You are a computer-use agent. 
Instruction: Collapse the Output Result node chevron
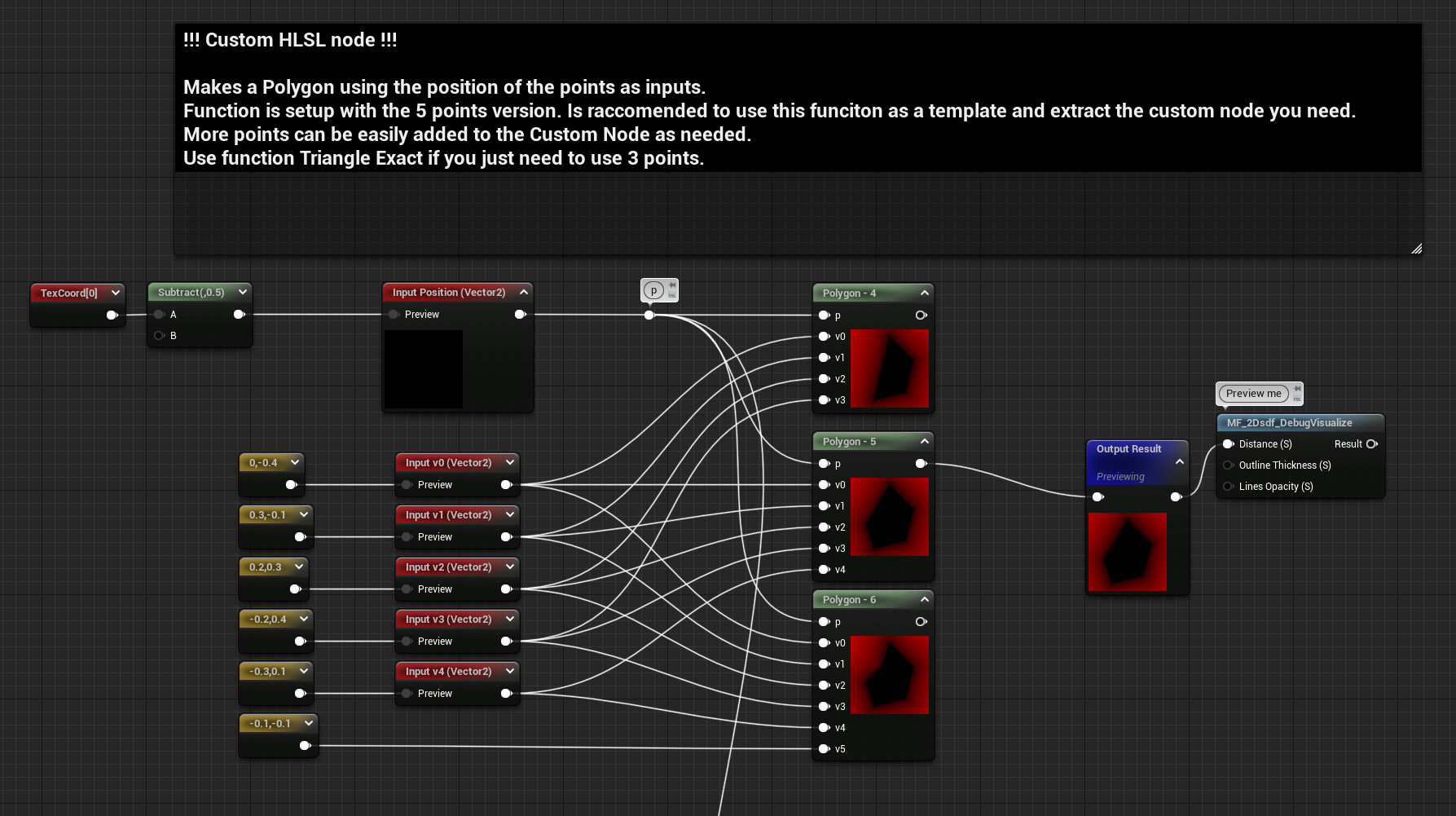1179,461
